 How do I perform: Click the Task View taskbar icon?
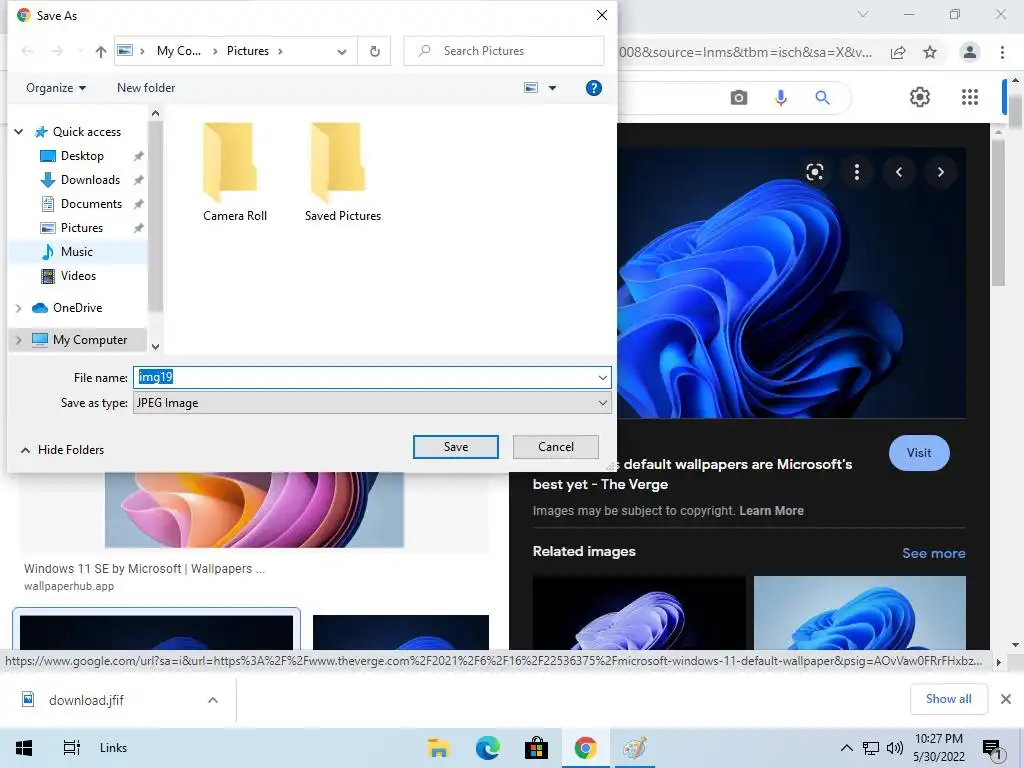click(71, 748)
